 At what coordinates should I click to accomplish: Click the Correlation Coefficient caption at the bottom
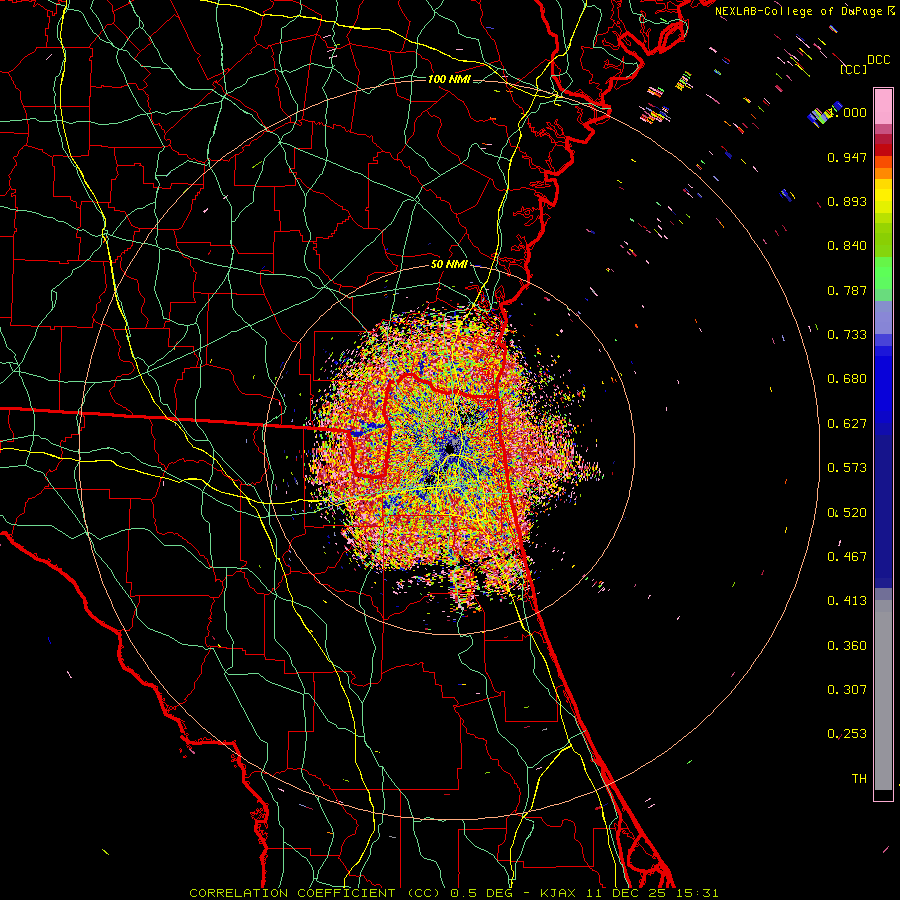click(453, 893)
